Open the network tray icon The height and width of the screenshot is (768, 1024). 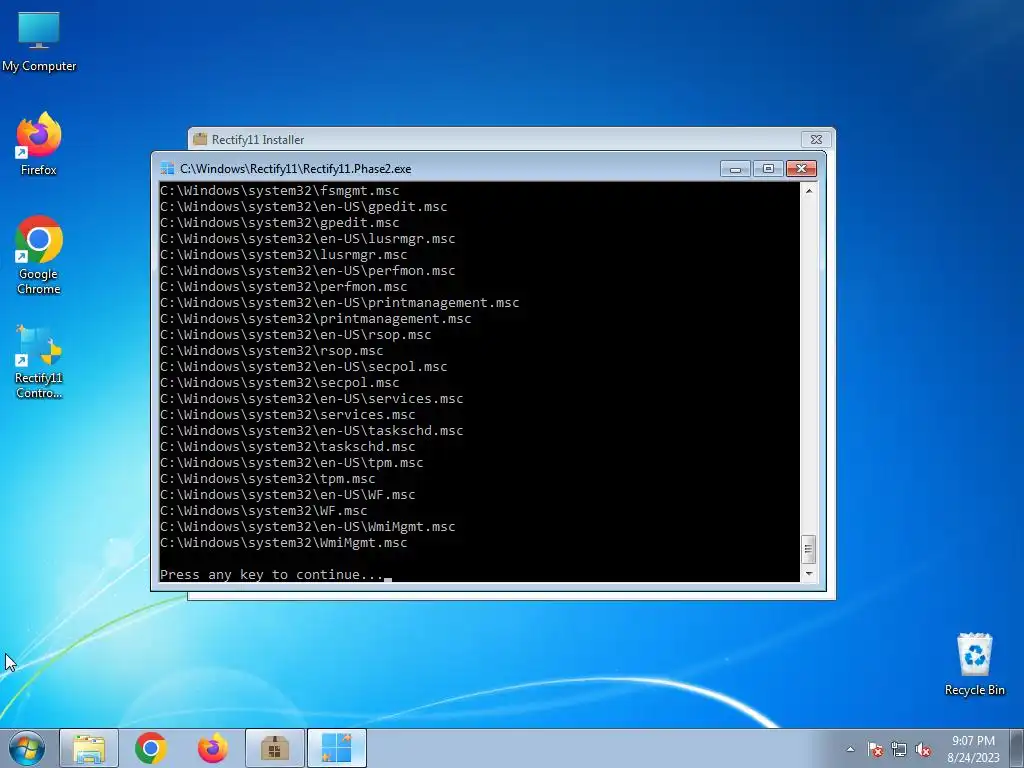pos(899,749)
